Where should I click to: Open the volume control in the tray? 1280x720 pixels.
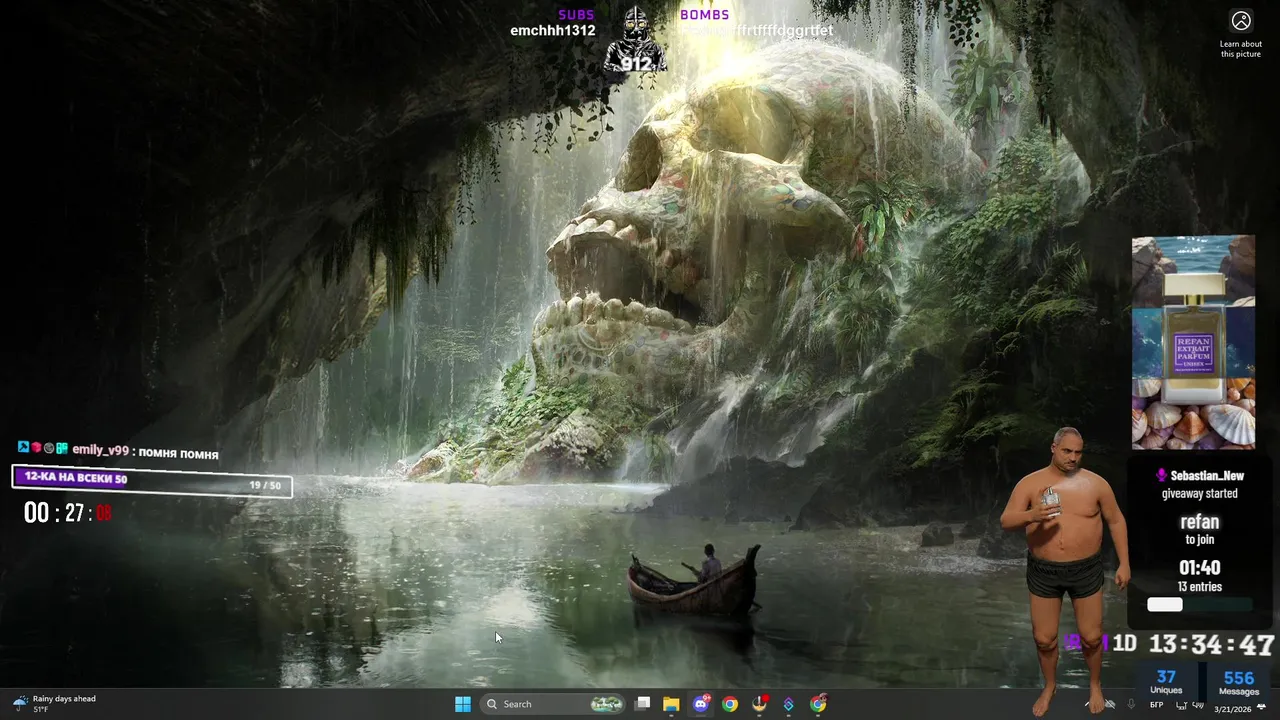coord(1198,705)
